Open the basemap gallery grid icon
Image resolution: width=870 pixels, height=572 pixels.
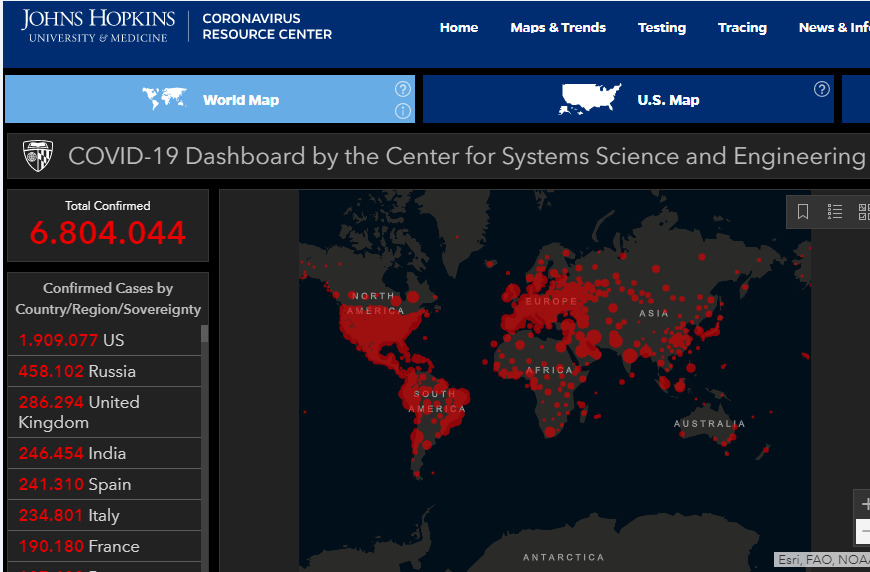point(864,211)
